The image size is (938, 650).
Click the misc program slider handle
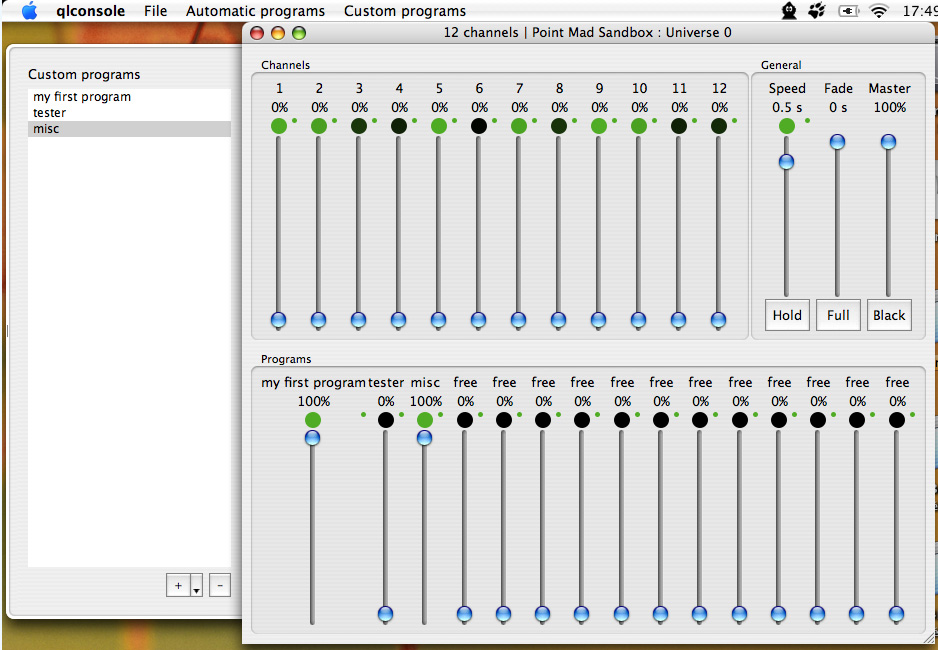(x=424, y=438)
